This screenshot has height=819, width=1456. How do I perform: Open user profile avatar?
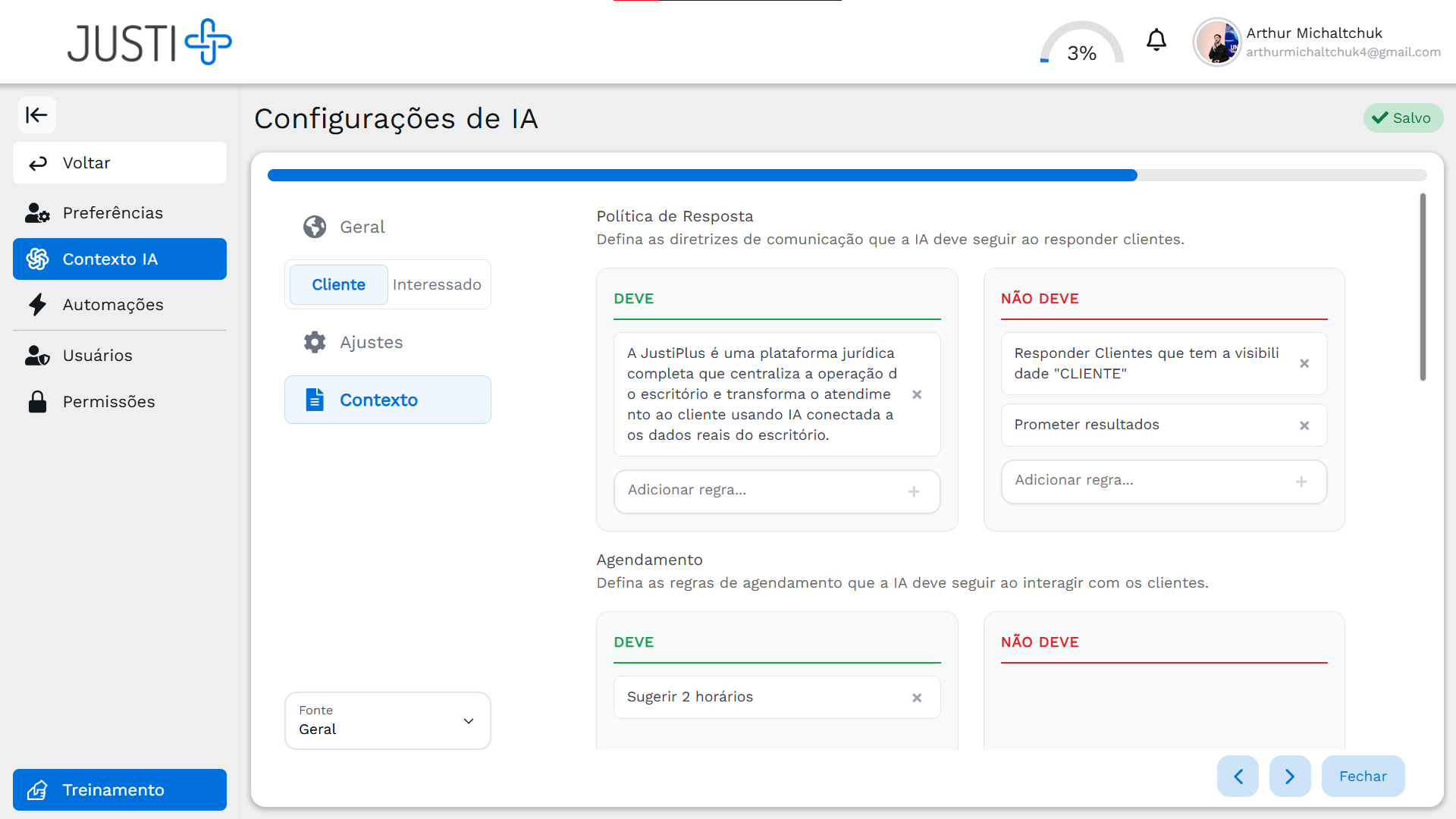(x=1217, y=42)
